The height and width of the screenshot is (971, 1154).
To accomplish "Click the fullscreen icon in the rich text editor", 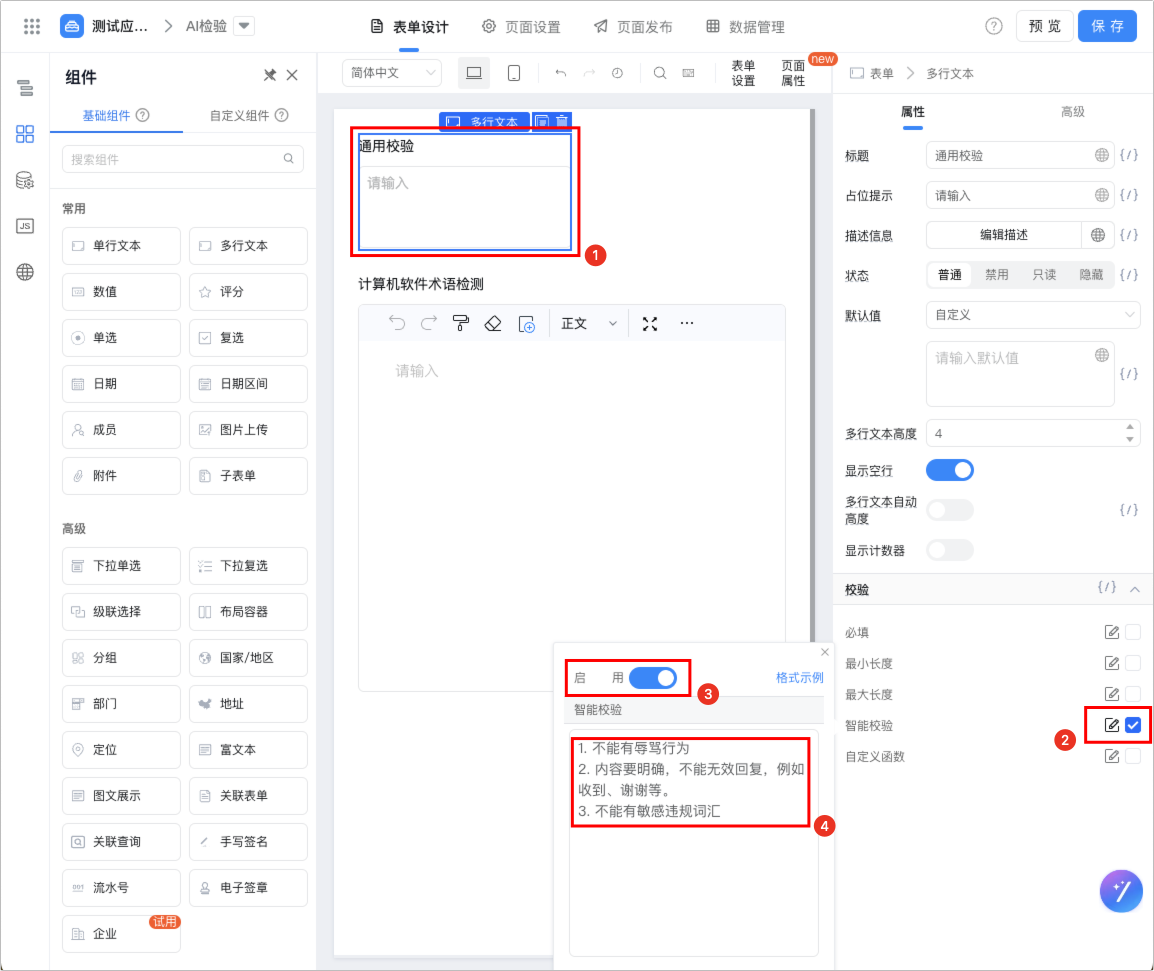I will (x=650, y=323).
